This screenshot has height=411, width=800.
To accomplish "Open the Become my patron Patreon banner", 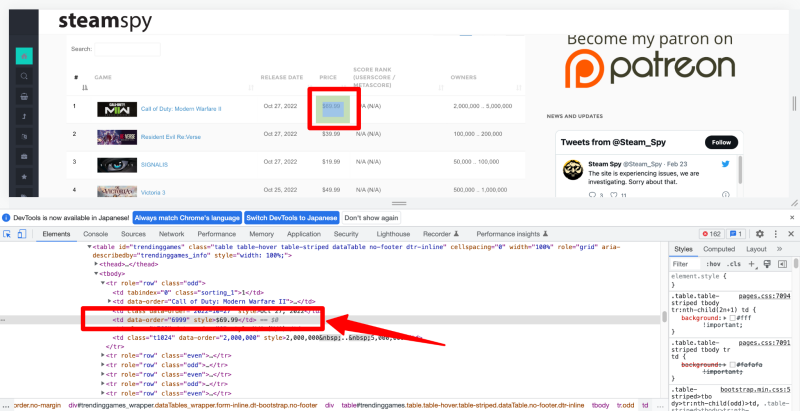I will pos(649,60).
